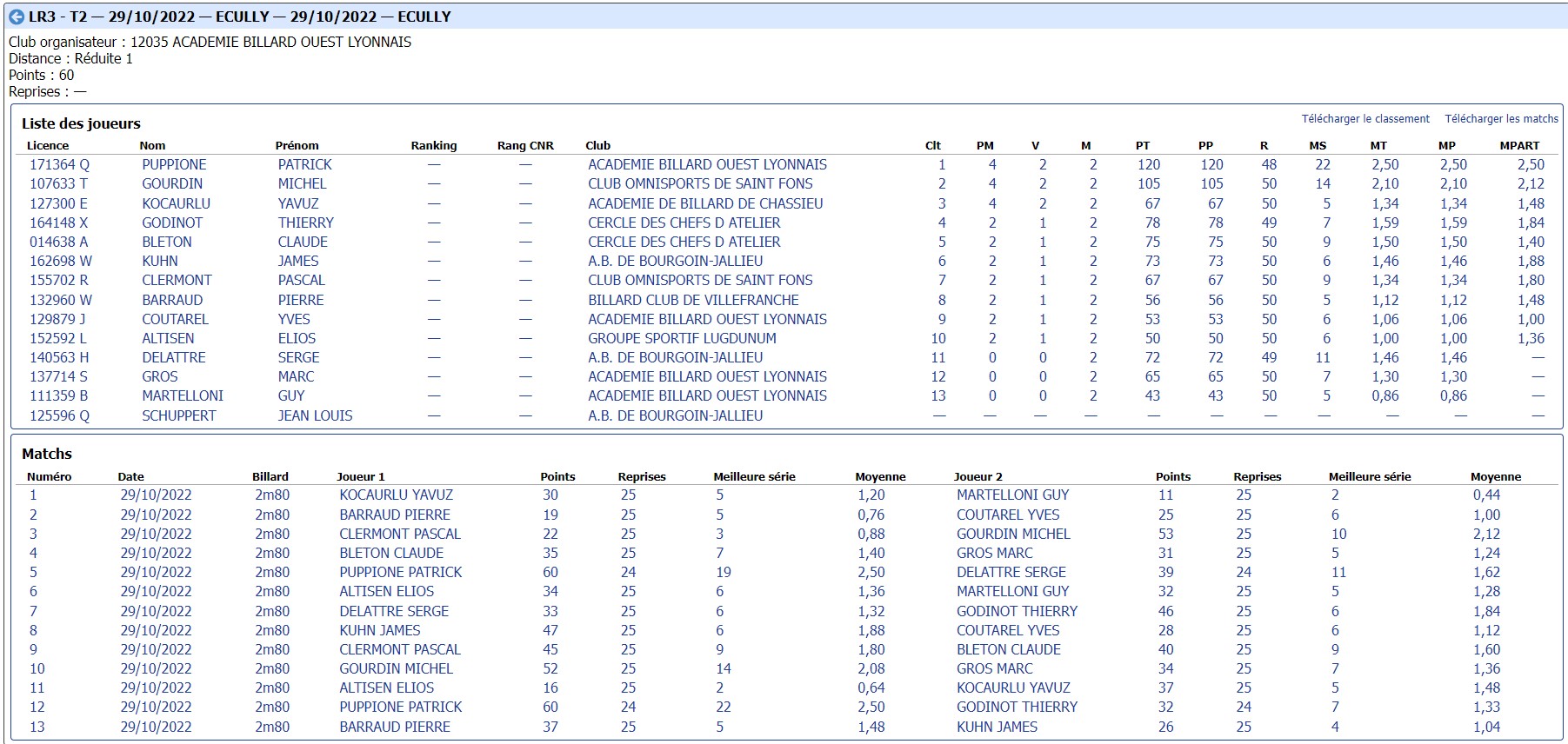Open BILLARD CLUB DE VILLEFRANCHE club link
This screenshot has width=1568, height=744.
pos(693,300)
